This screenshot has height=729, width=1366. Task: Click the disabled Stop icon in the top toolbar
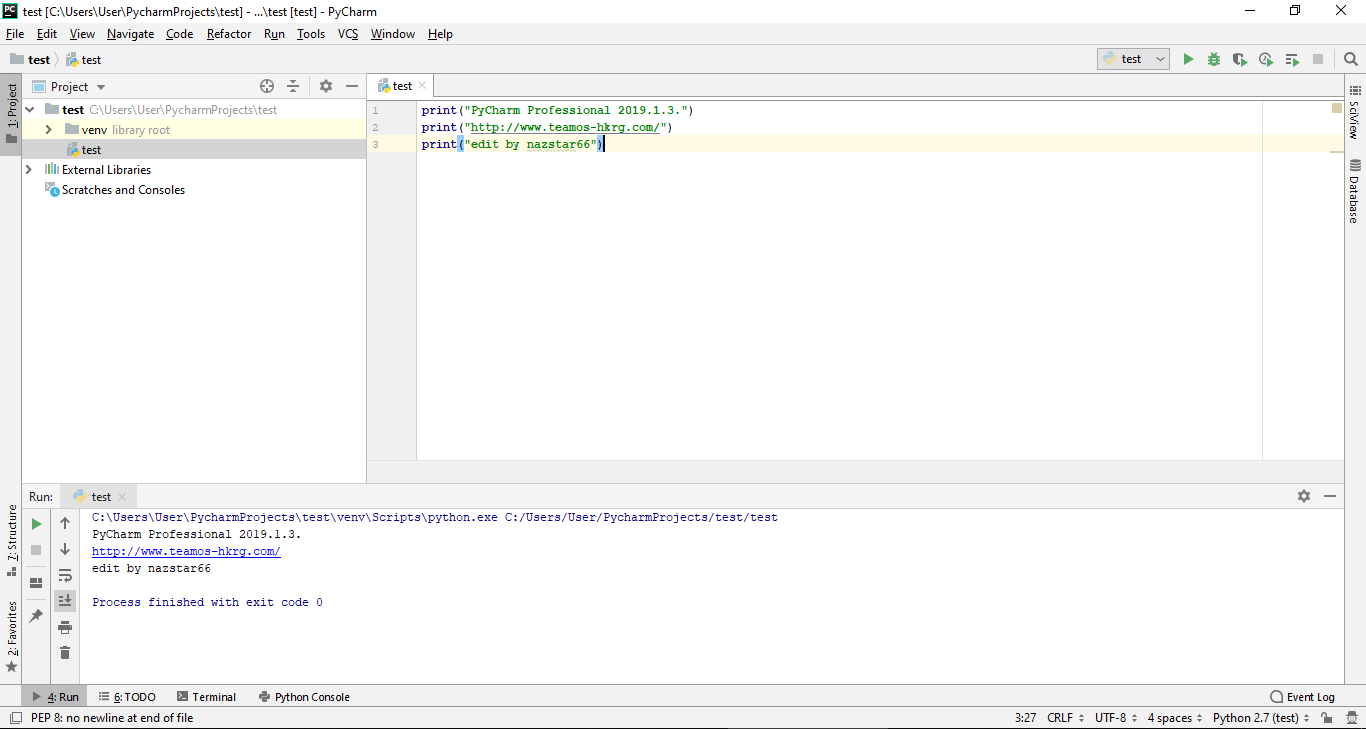pos(1318,60)
